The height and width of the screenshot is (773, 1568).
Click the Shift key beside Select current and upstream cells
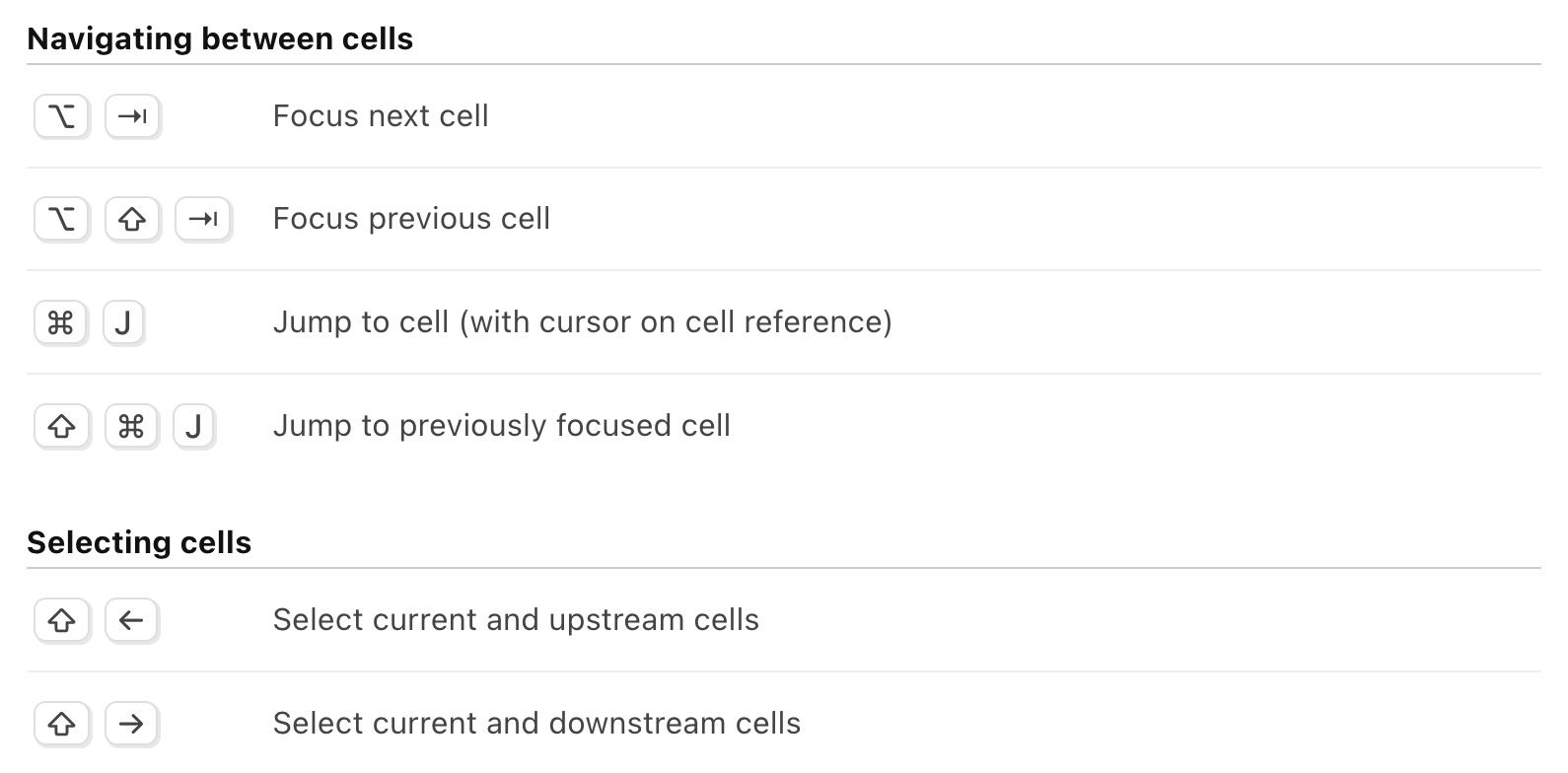click(61, 620)
